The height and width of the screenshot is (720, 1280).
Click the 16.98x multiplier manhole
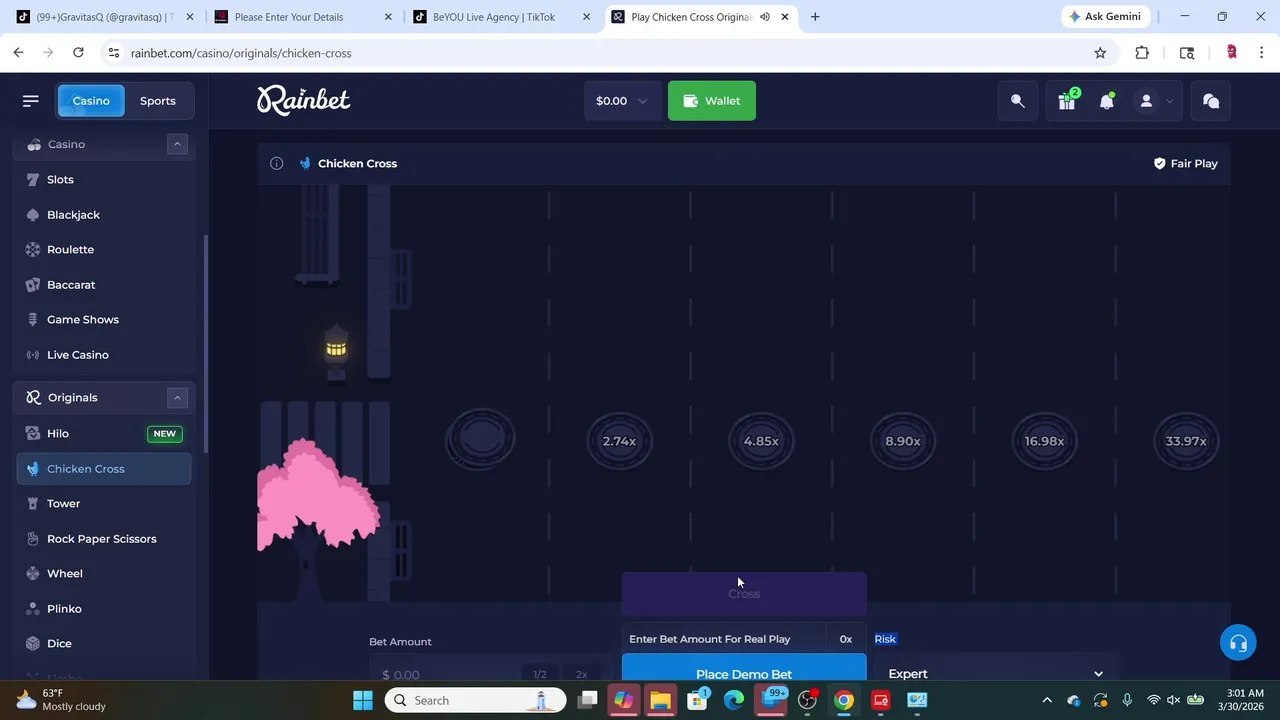pos(1045,441)
